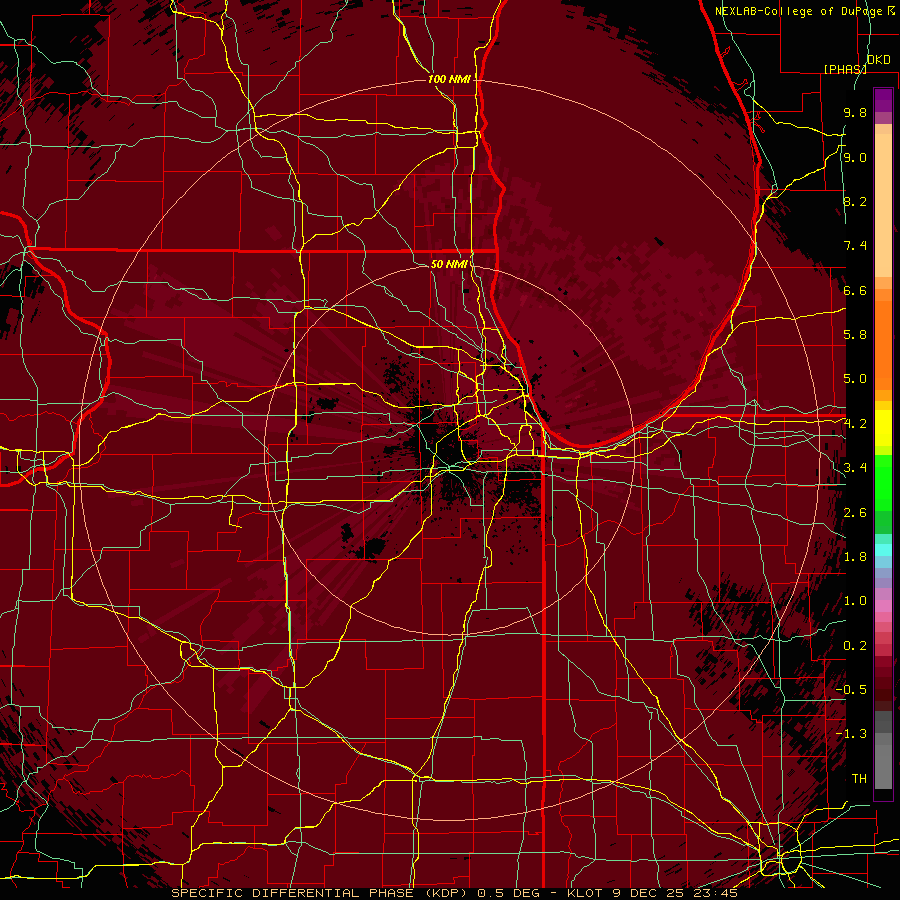This screenshot has height=900, width=900.
Task: Click the 3.4 value on the scale
Action: [x=855, y=468]
